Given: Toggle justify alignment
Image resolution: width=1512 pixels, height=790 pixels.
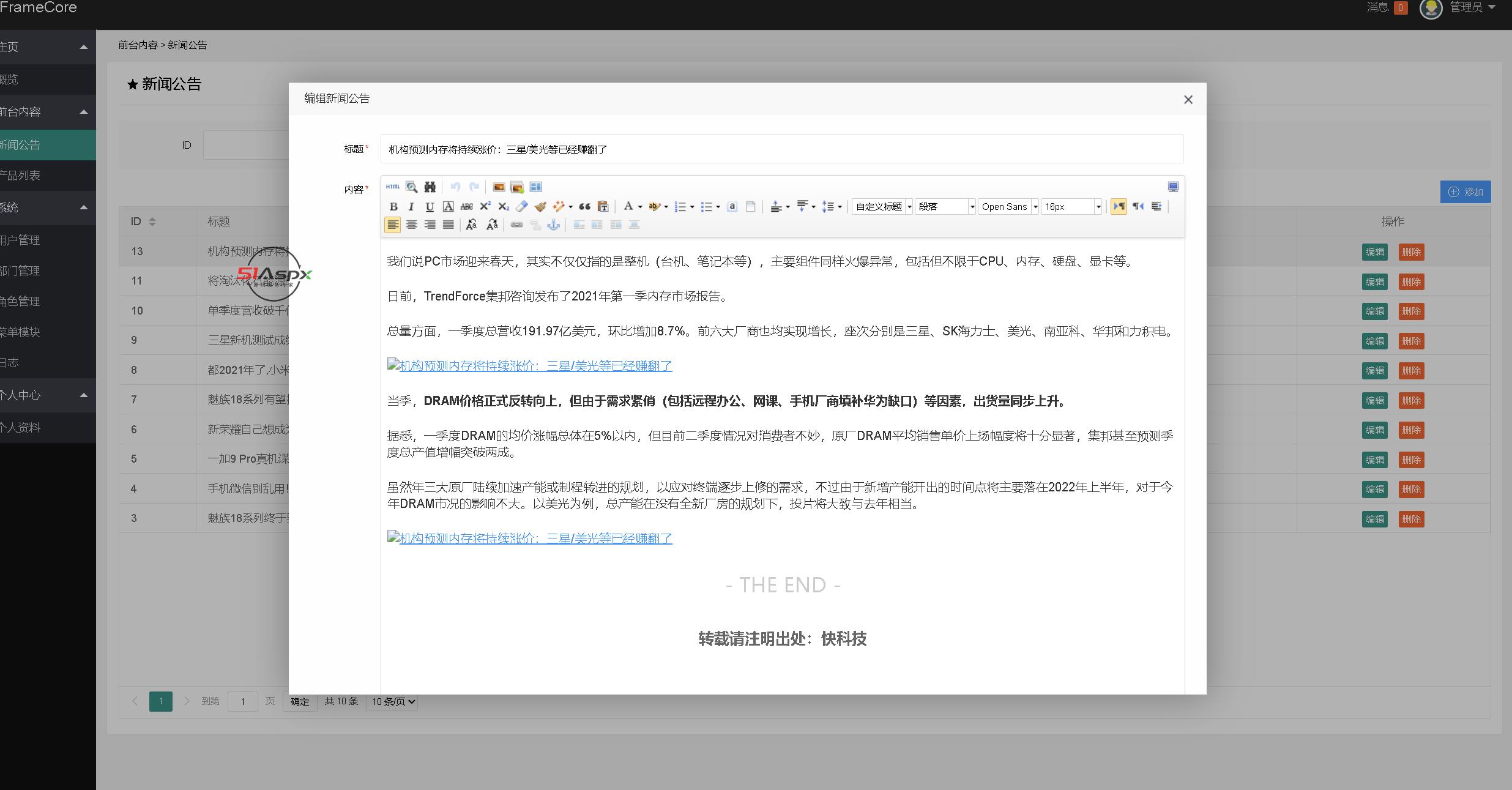Looking at the screenshot, I should click(x=448, y=225).
